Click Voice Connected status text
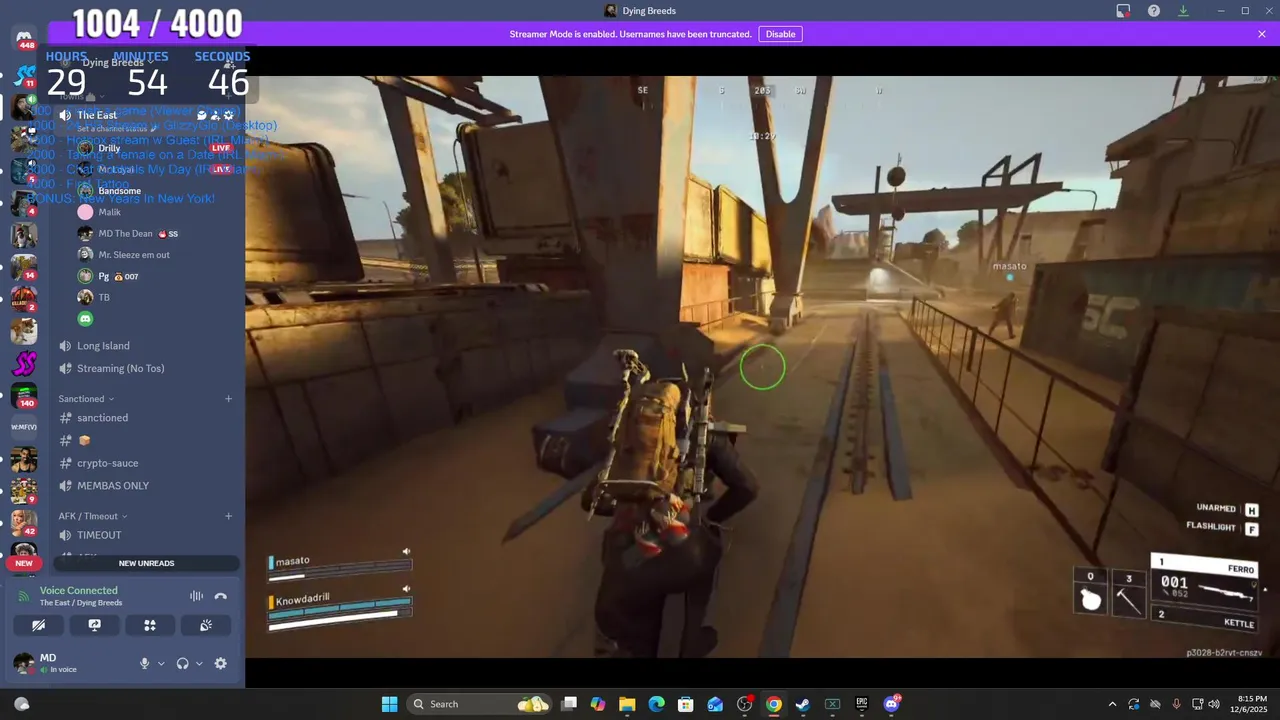Image resolution: width=1280 pixels, height=720 pixels. tap(79, 591)
